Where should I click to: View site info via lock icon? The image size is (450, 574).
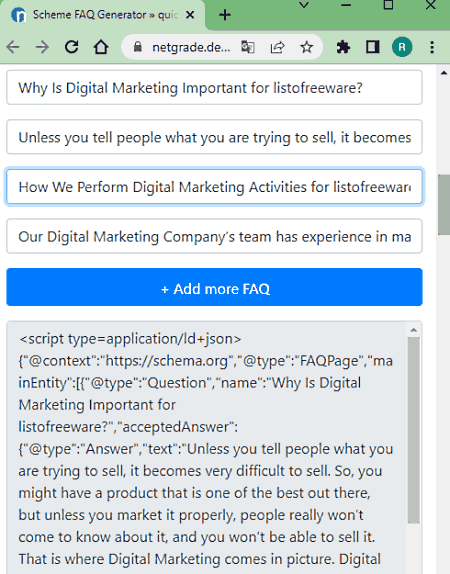click(x=138, y=47)
